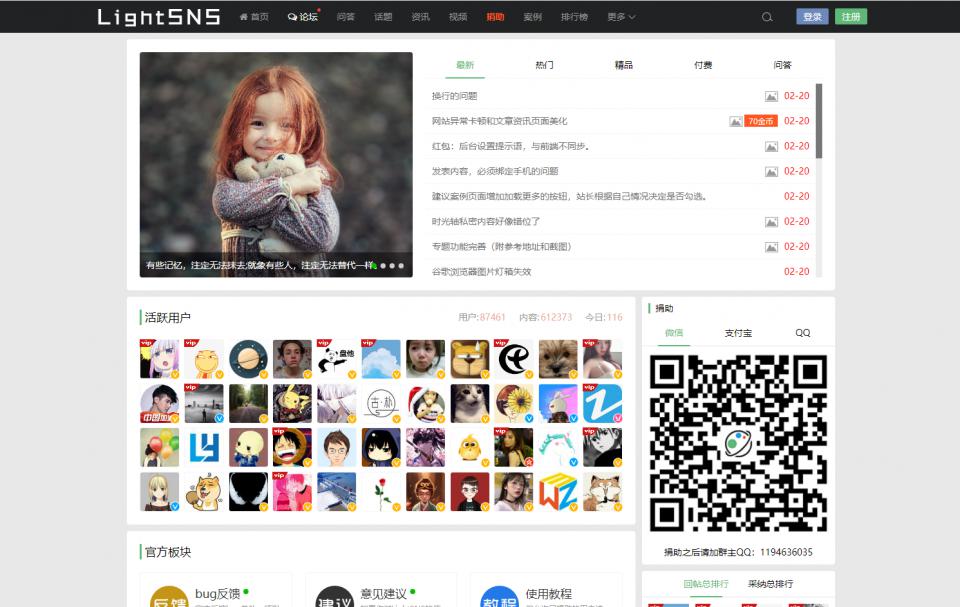Open the blue sky cloud avatar
The image size is (960, 607).
381,360
